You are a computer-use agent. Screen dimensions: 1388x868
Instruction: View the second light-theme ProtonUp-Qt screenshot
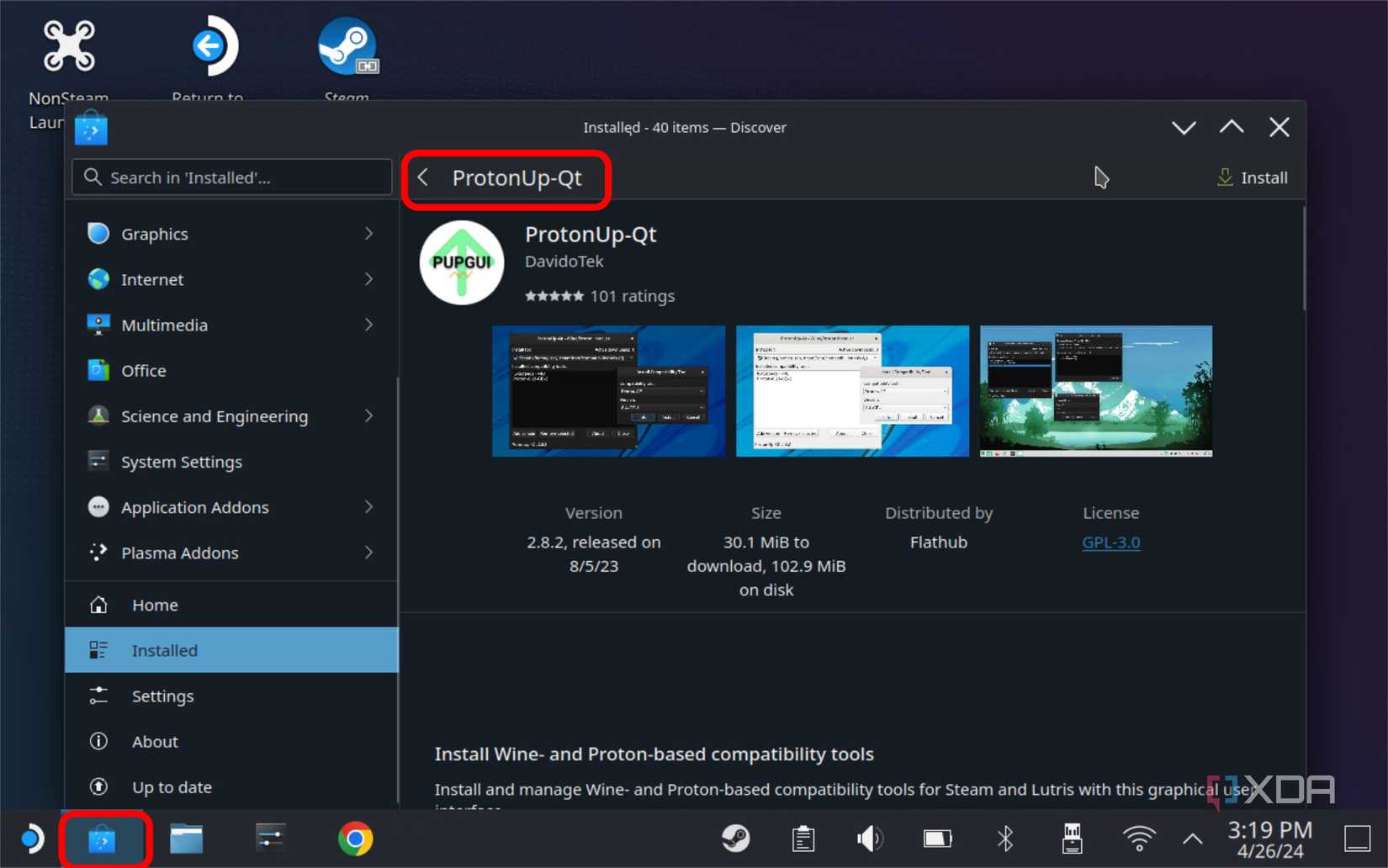[852, 391]
